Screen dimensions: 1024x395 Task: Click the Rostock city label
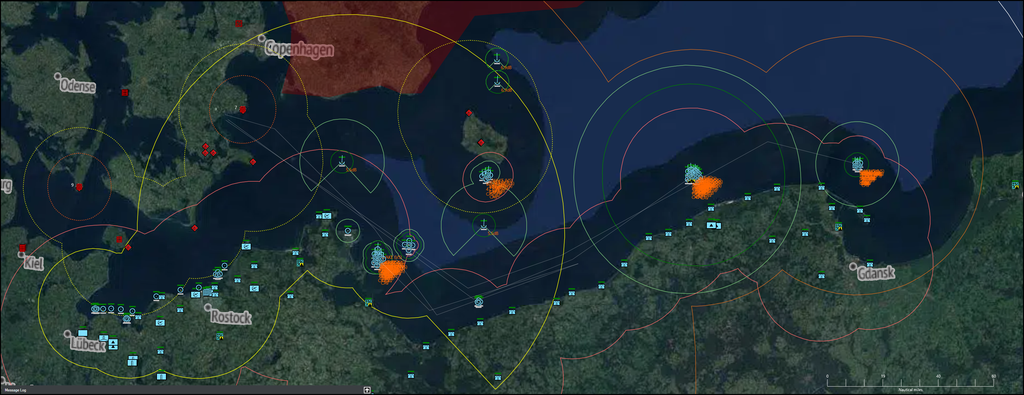(x=231, y=317)
